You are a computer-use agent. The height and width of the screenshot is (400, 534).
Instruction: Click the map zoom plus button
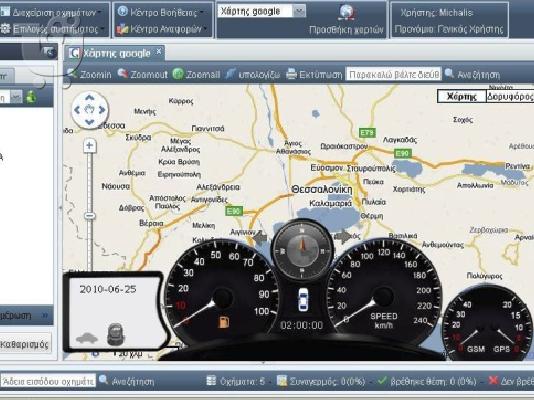pos(89,146)
